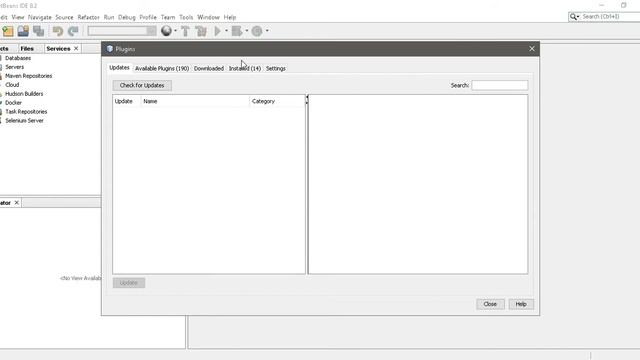
Task: Click the Close button in Plugins dialog
Action: point(490,304)
